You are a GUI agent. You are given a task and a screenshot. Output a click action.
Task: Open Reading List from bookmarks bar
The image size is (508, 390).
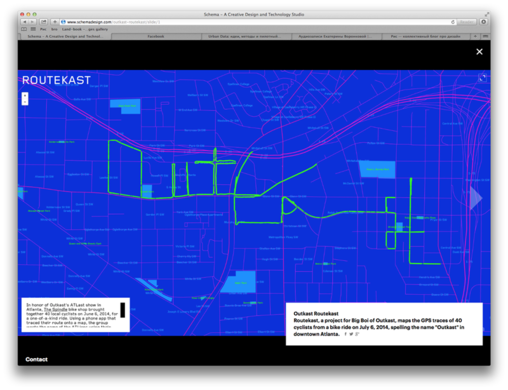[x=24, y=29]
